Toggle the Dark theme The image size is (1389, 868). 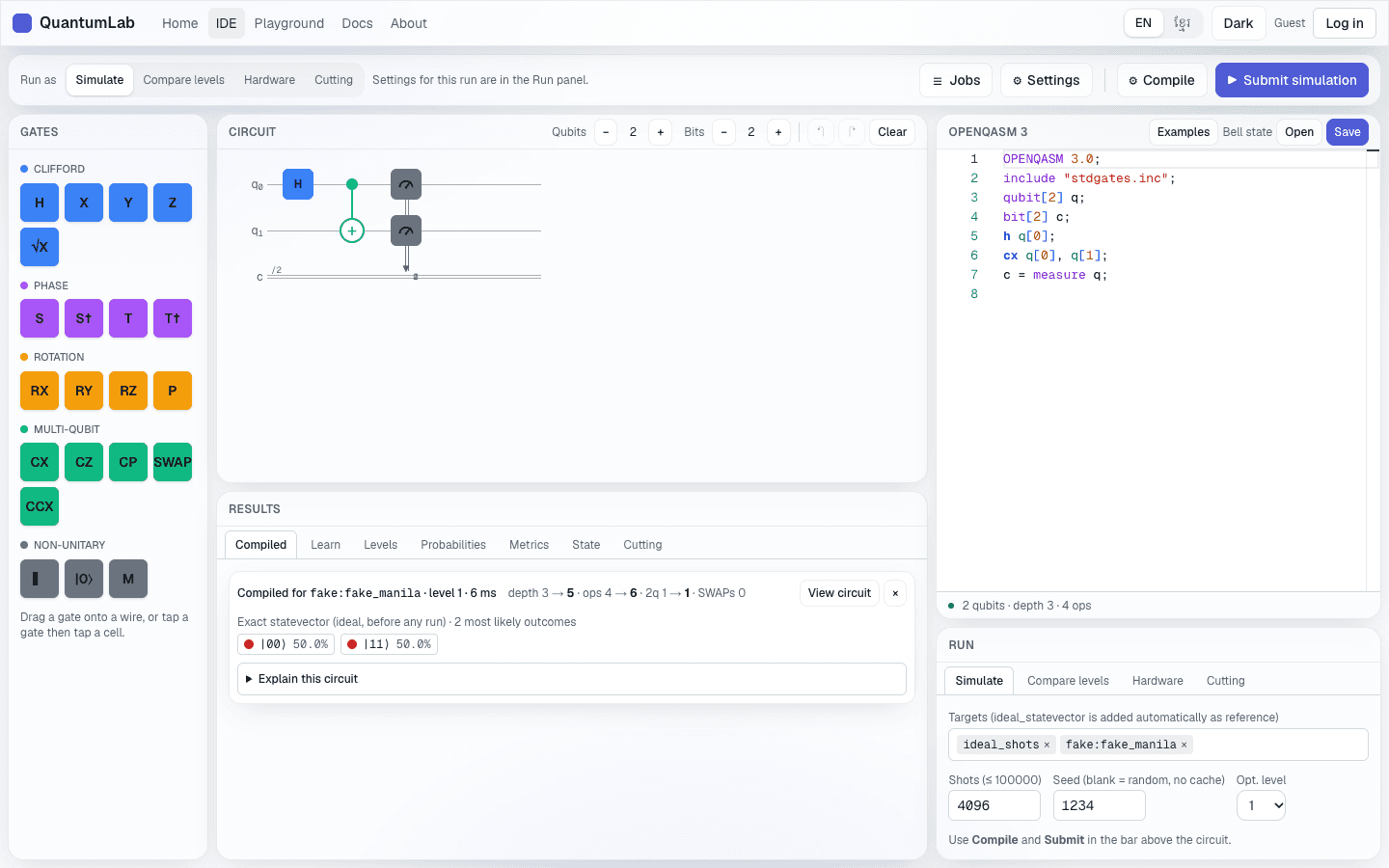[1239, 23]
